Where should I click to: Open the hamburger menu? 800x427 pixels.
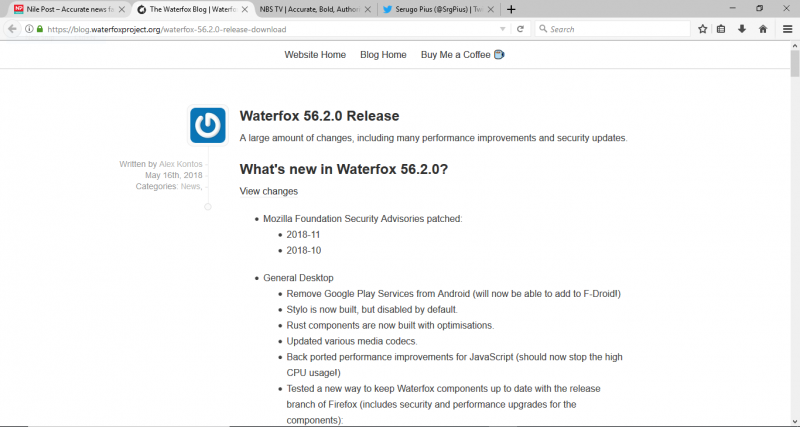(x=788, y=29)
